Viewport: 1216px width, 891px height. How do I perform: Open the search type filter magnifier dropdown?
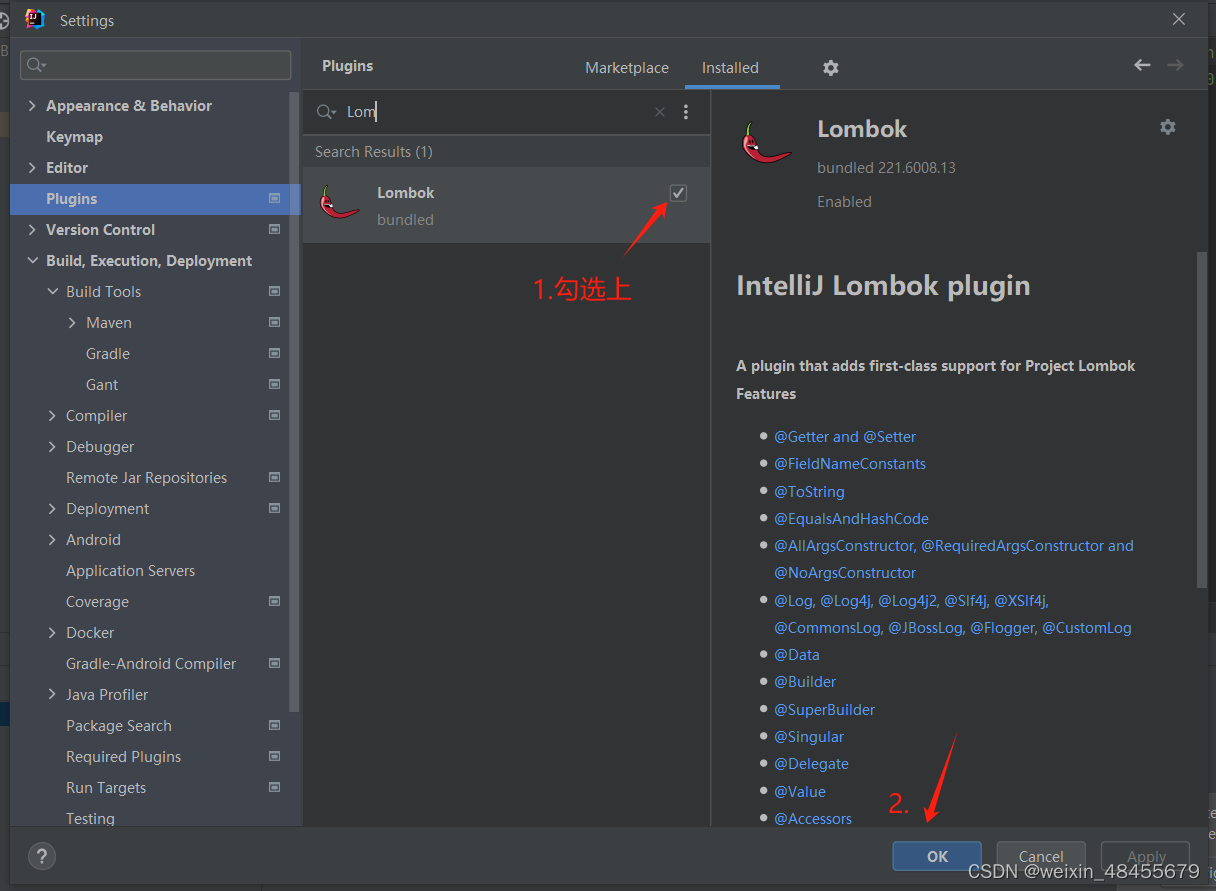(326, 112)
